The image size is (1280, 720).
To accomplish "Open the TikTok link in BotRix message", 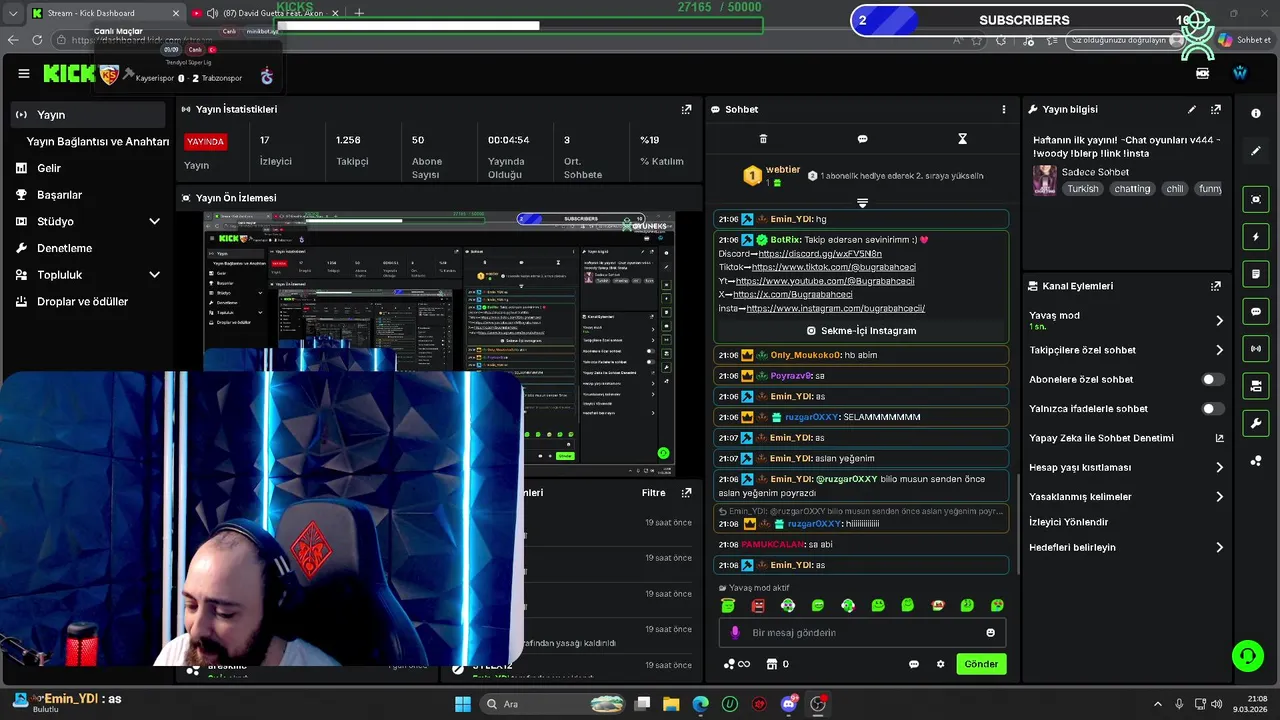I will click(x=833, y=267).
